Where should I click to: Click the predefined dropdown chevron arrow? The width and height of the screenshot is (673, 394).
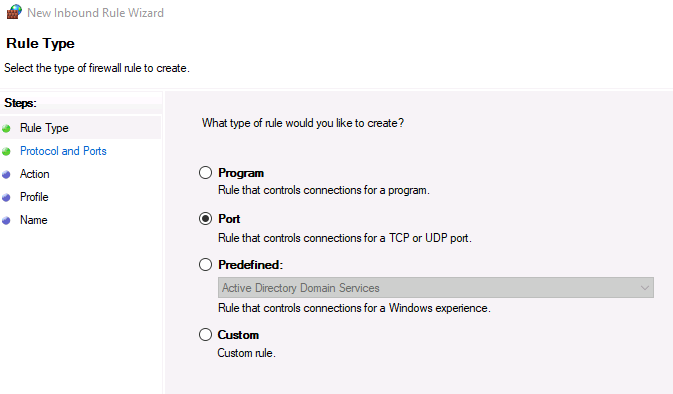644,288
